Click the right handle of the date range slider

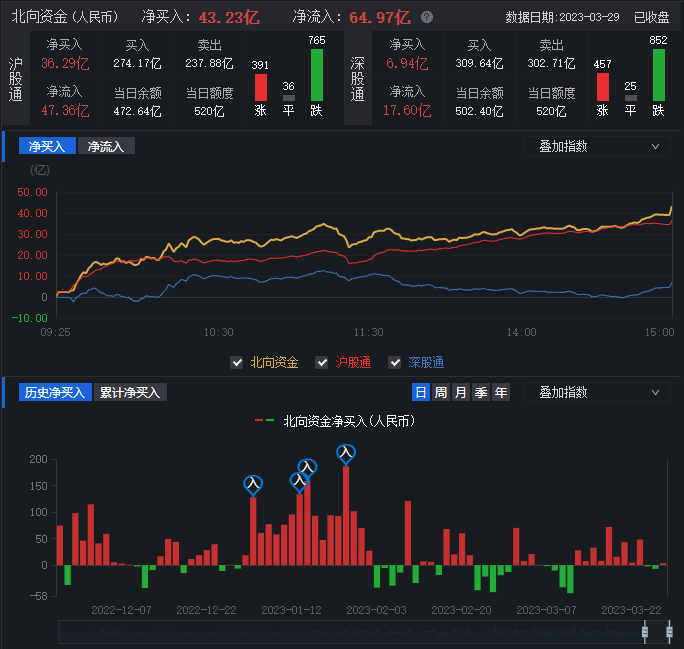click(x=667, y=631)
